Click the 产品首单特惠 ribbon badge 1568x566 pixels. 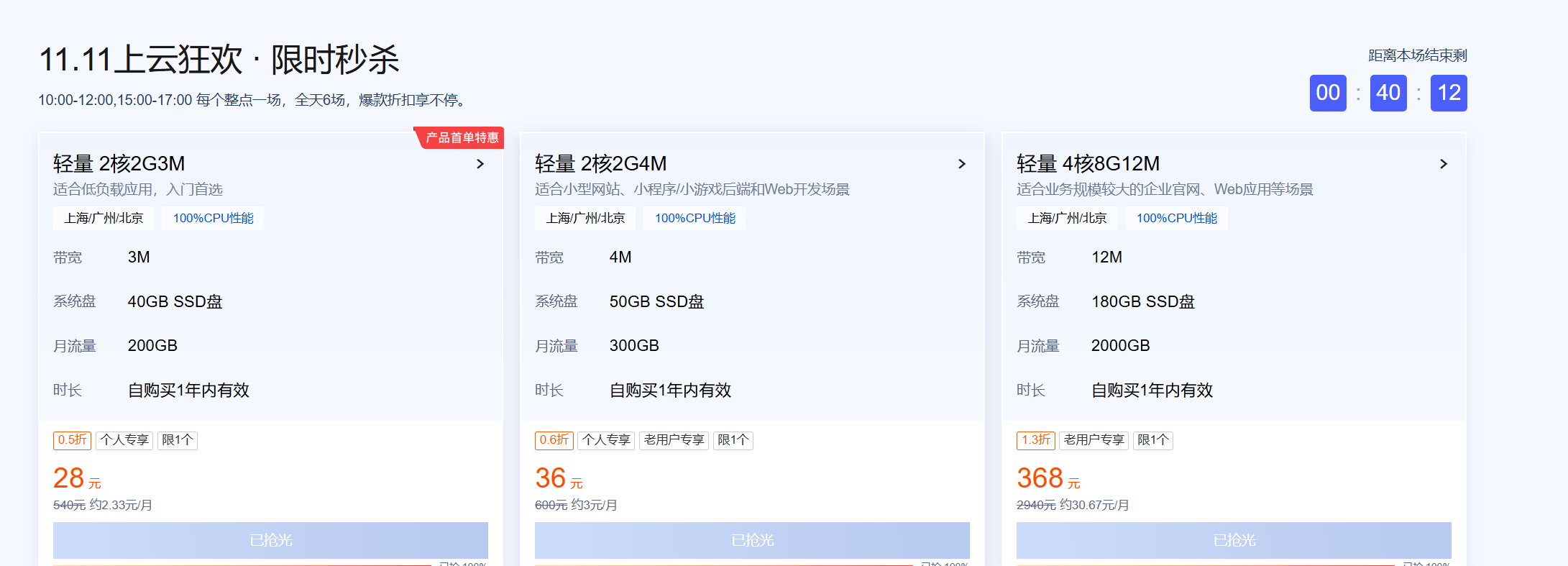[460, 137]
